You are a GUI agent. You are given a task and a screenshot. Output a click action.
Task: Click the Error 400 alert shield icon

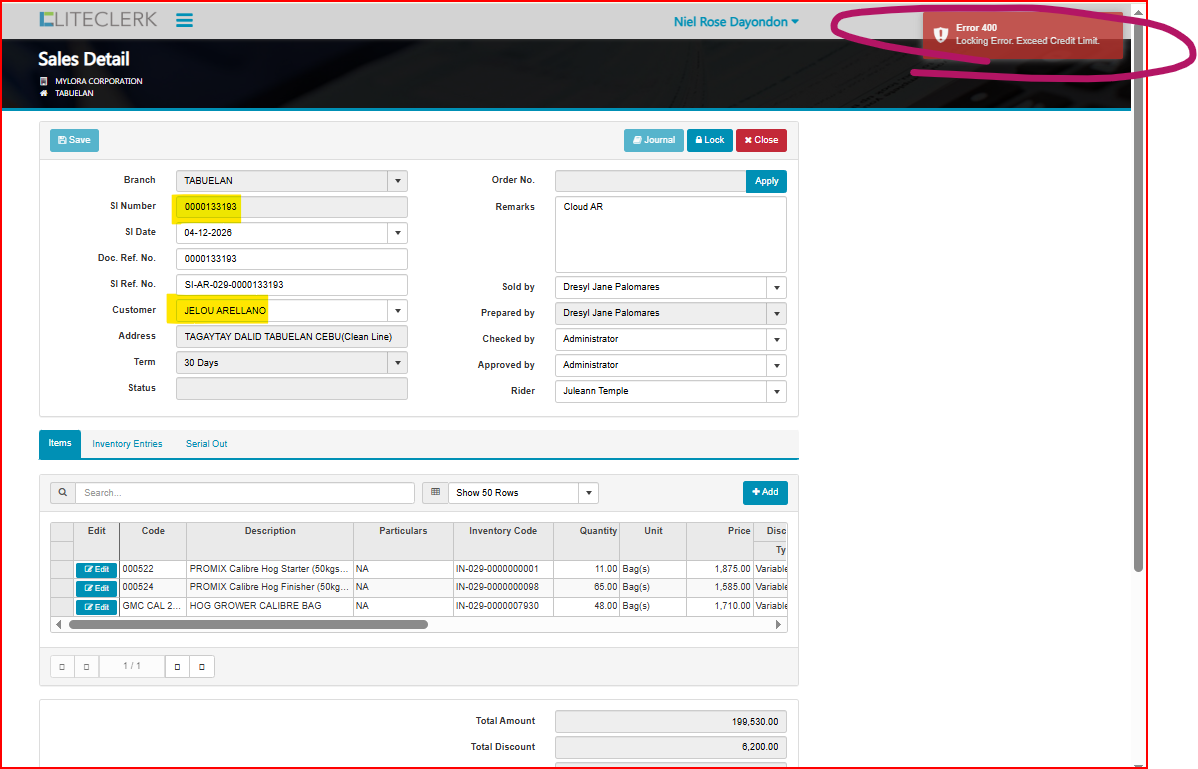click(940, 35)
